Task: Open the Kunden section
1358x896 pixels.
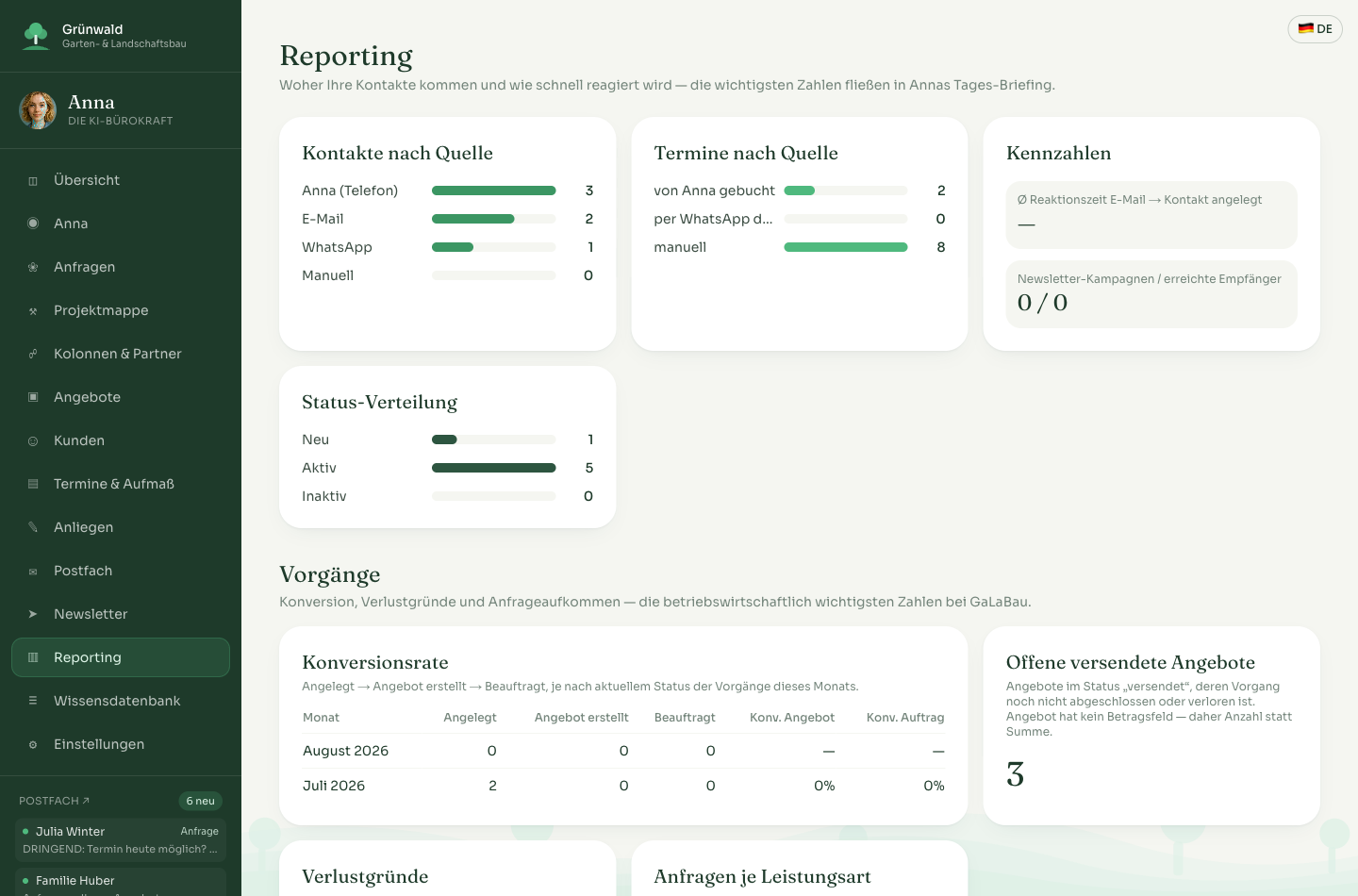Action: (x=121, y=440)
